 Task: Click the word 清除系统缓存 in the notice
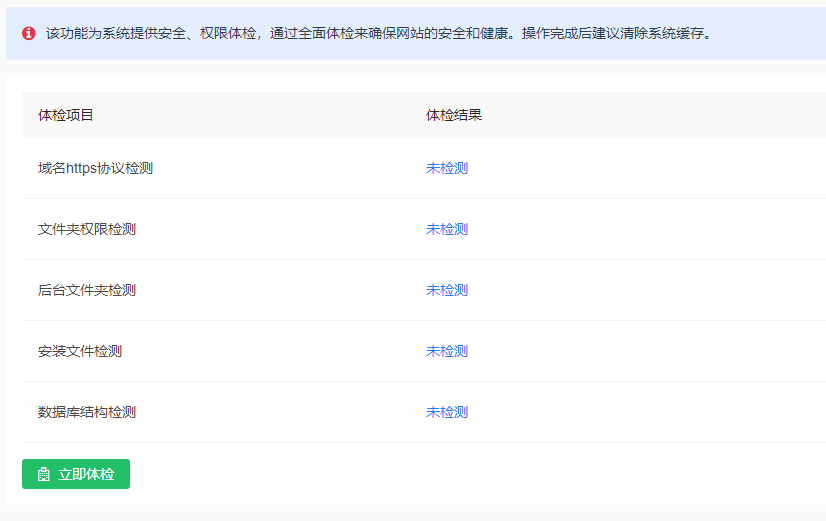click(657, 33)
